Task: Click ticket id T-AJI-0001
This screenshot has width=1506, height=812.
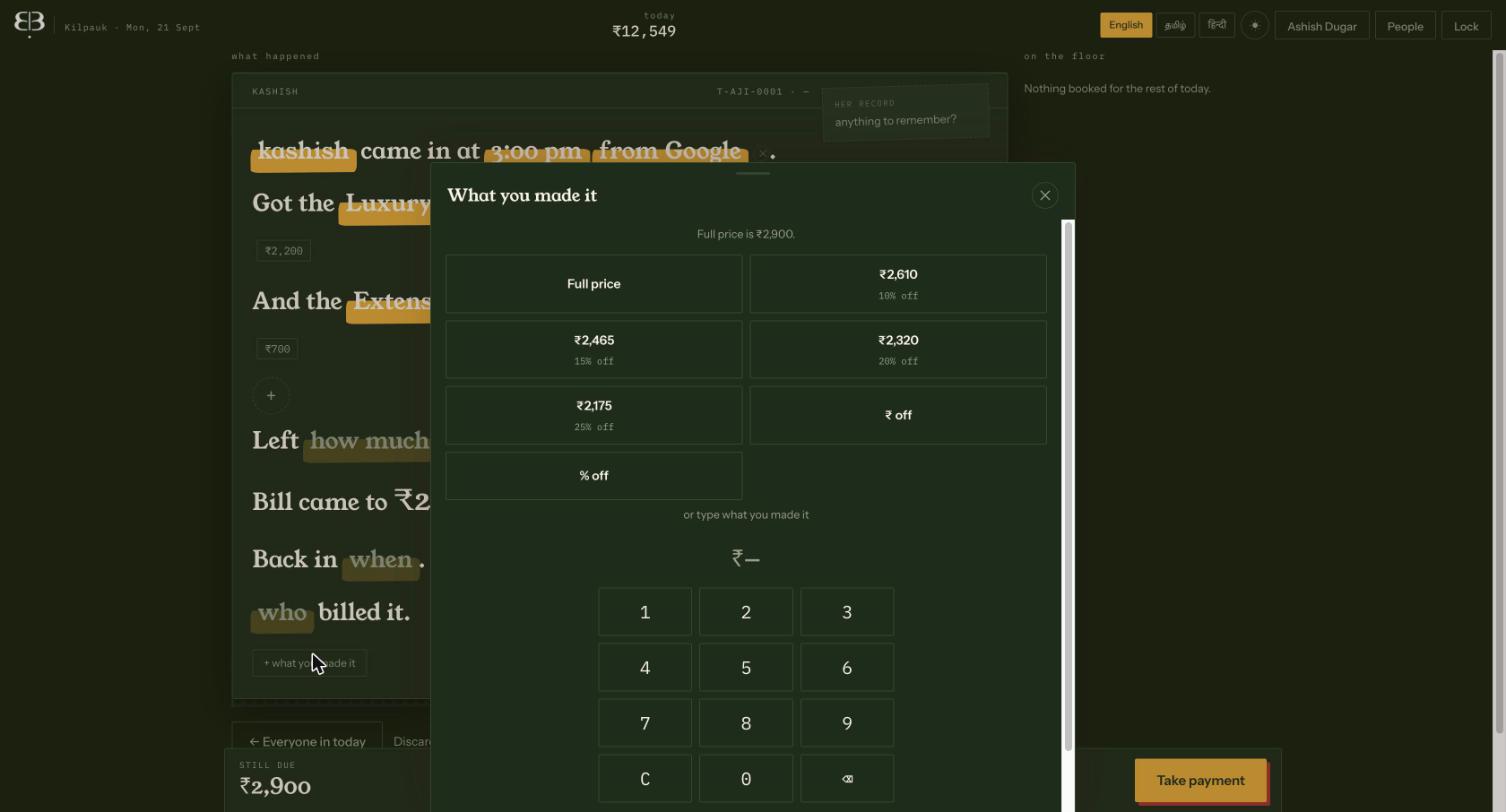Action: point(750,92)
